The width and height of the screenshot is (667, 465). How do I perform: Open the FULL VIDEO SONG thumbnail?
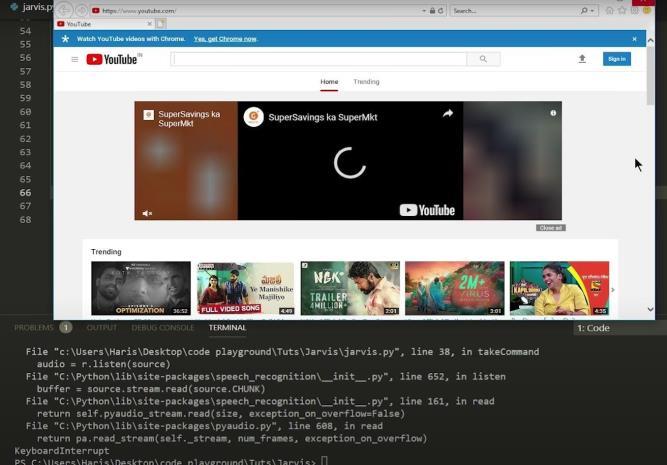pos(245,288)
